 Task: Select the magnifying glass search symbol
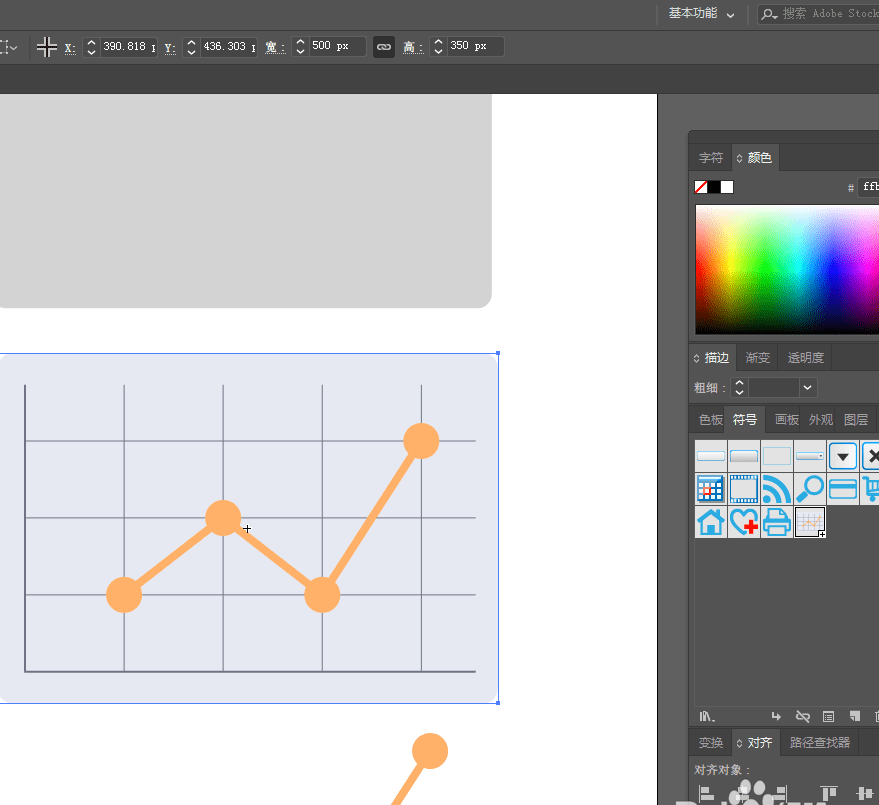[x=810, y=489]
